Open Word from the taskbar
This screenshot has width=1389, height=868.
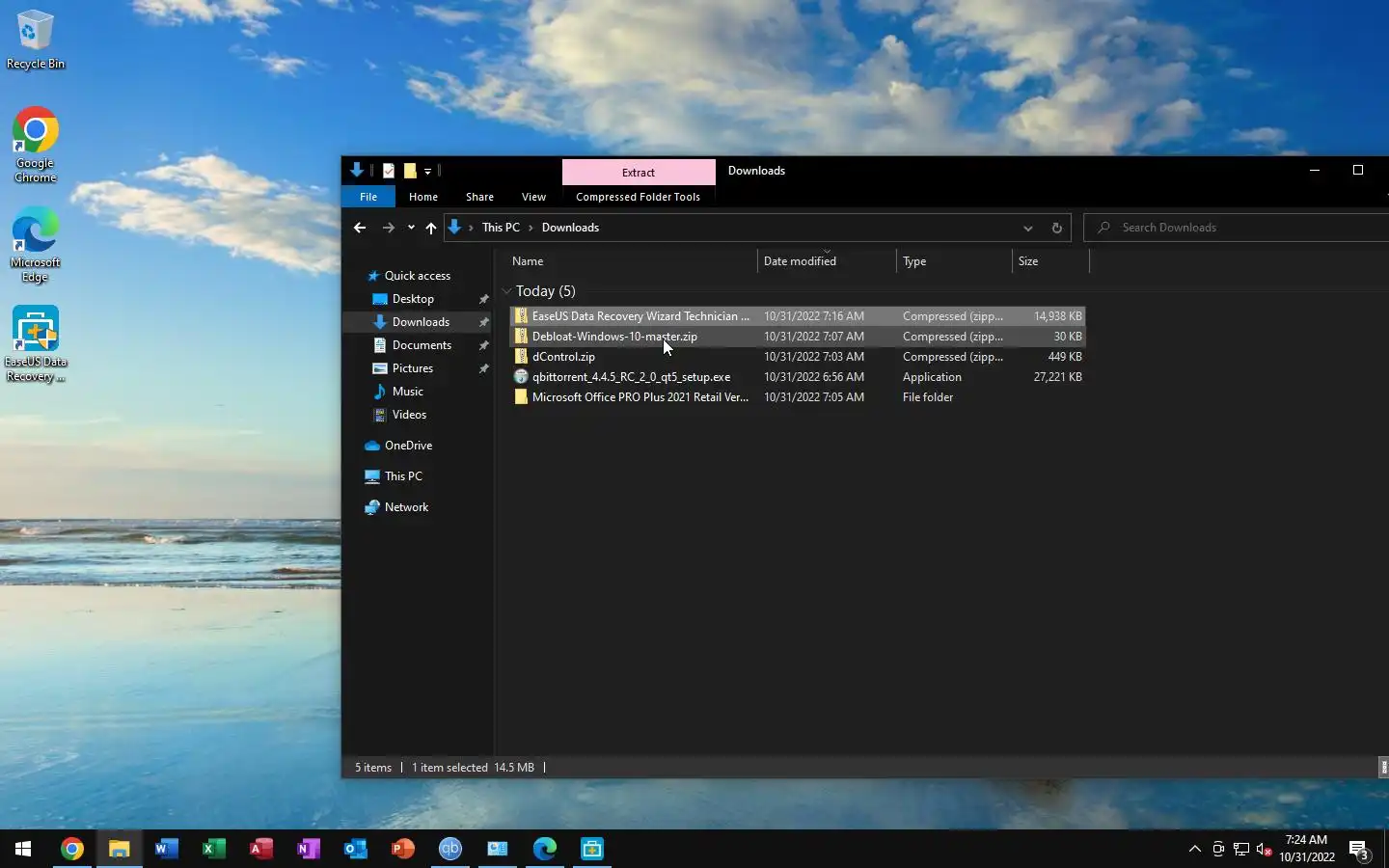167,849
